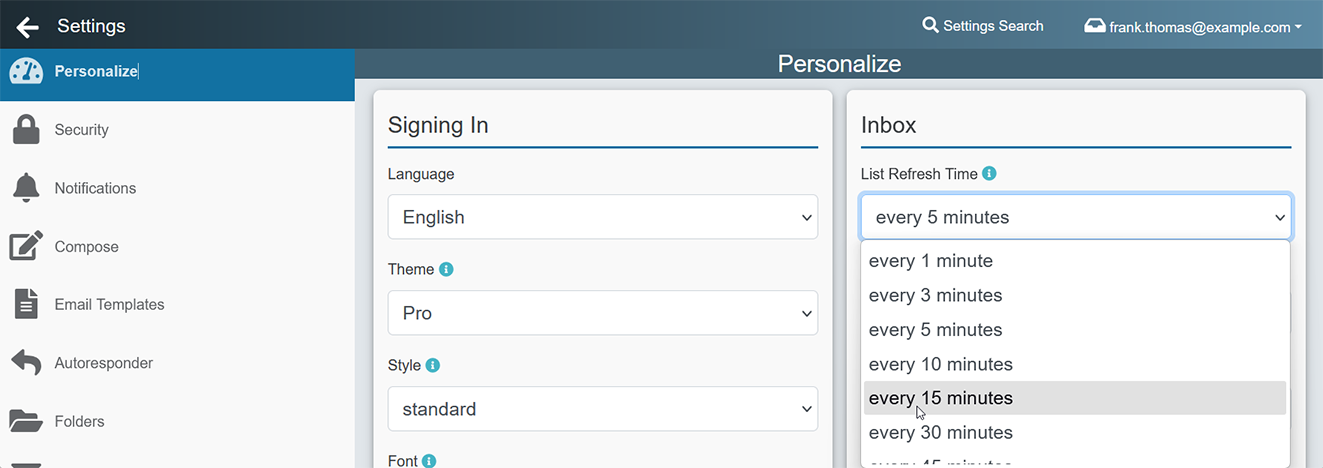Click the Folders open-folder icon

(26, 421)
